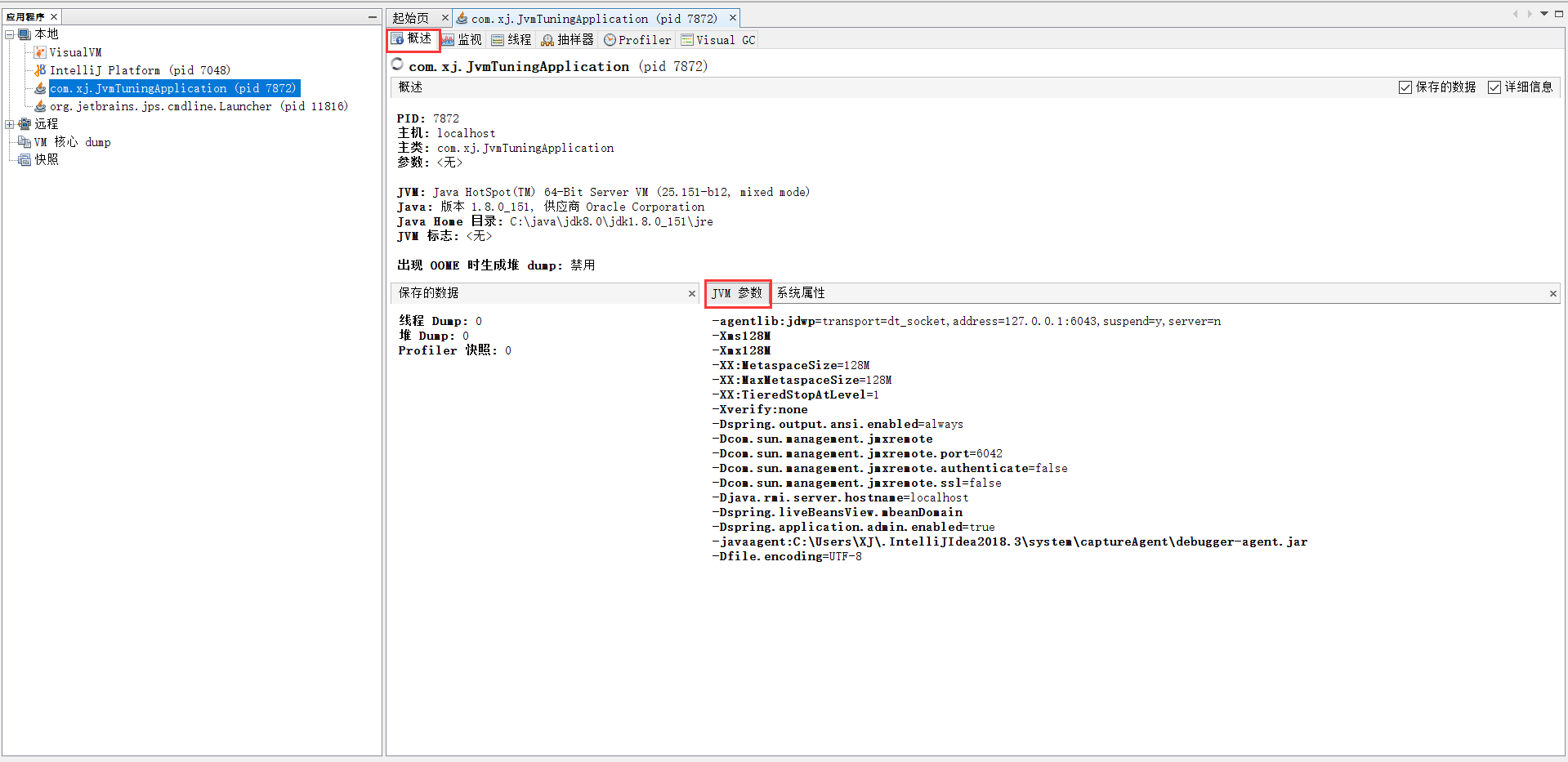
Task: Toggle the 详细信息 checkbox
Action: 1494,87
